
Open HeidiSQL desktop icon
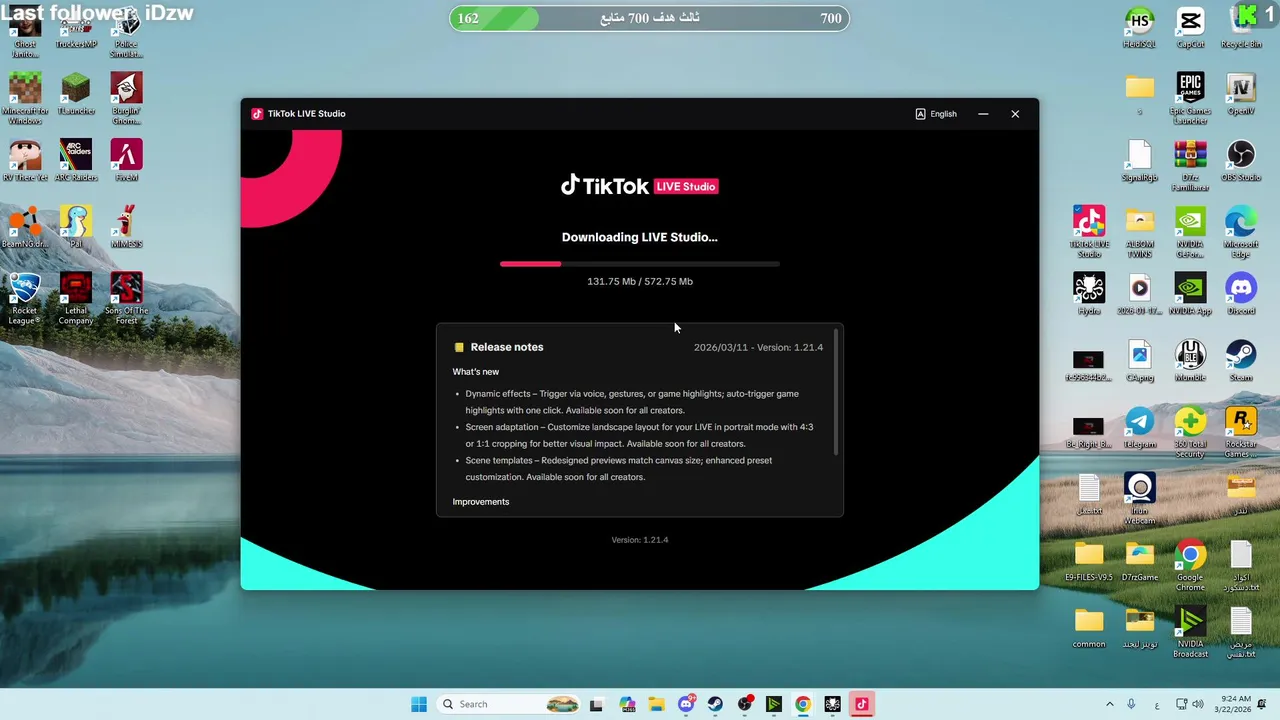[1139, 28]
